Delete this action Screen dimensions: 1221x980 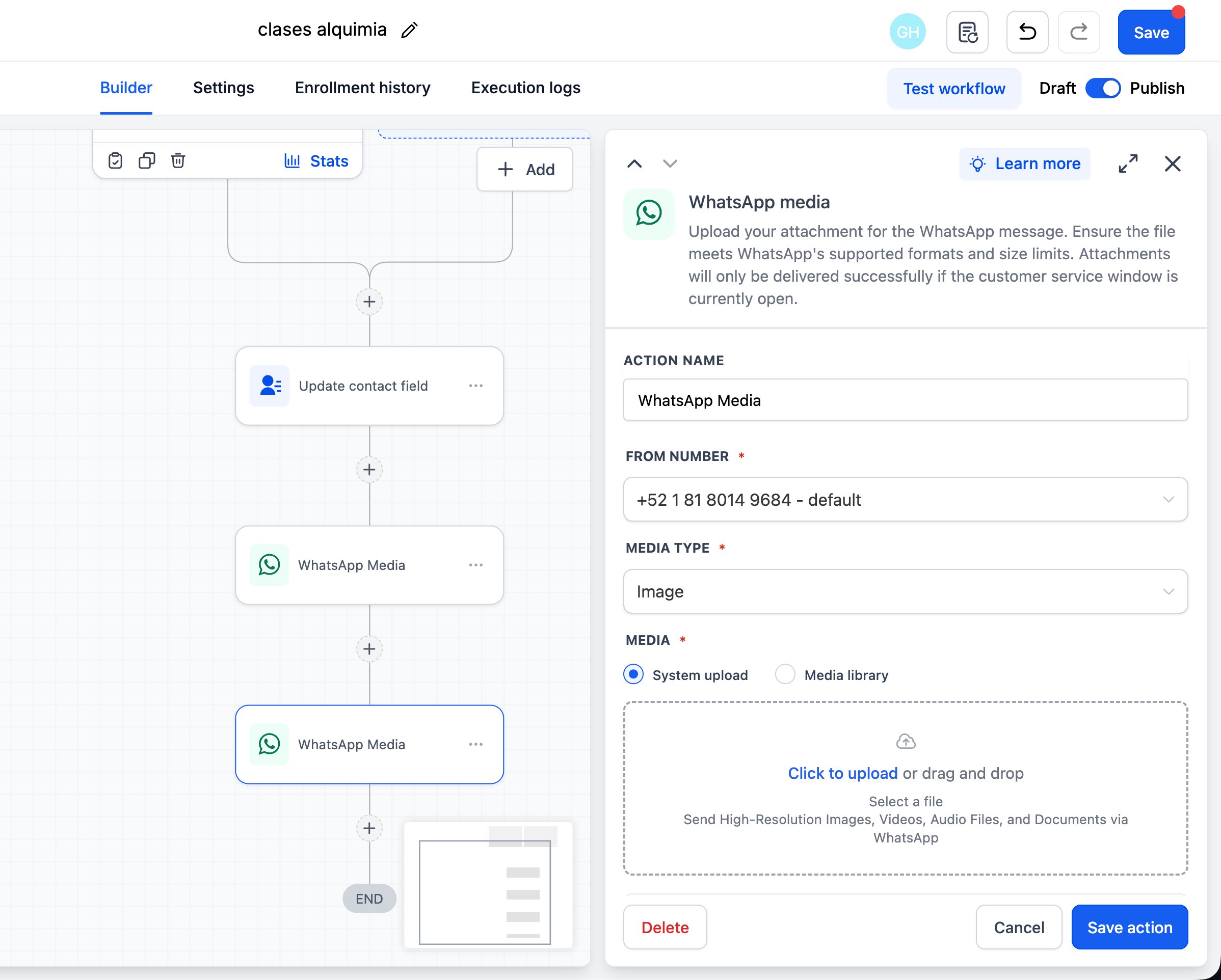[x=665, y=927]
